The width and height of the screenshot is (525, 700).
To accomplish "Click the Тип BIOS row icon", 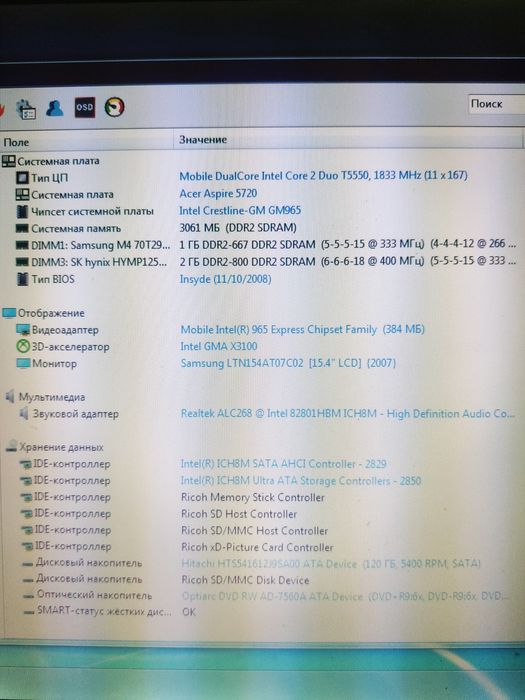I will tap(22, 279).
